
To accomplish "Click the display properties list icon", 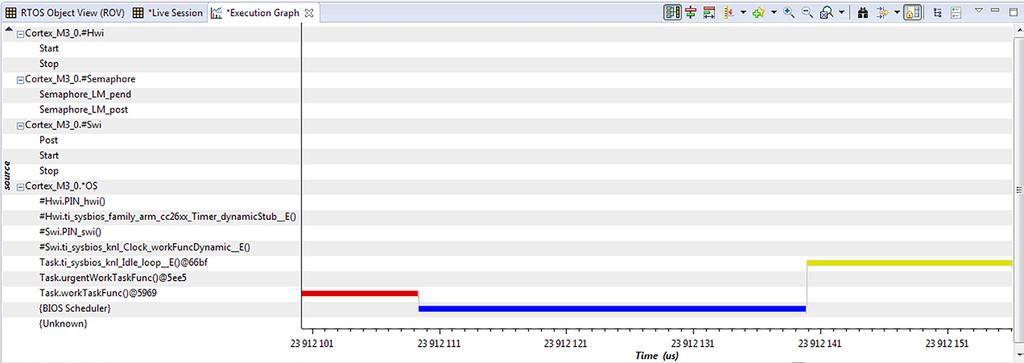I will (x=956, y=12).
